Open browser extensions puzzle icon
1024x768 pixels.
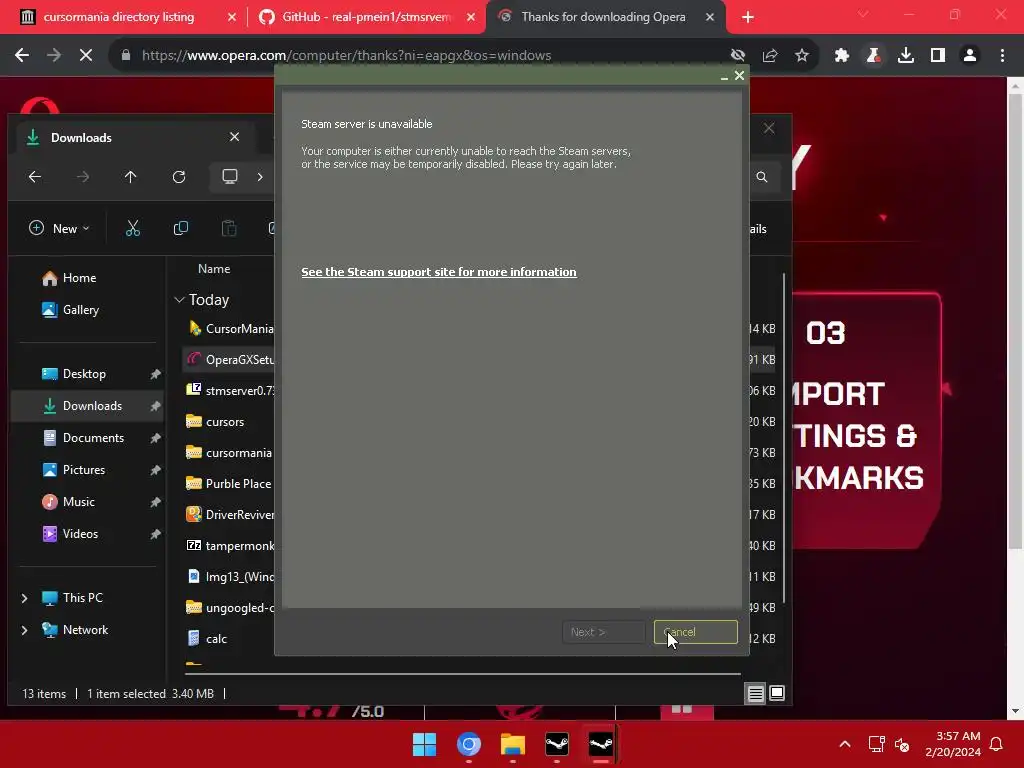pos(842,56)
